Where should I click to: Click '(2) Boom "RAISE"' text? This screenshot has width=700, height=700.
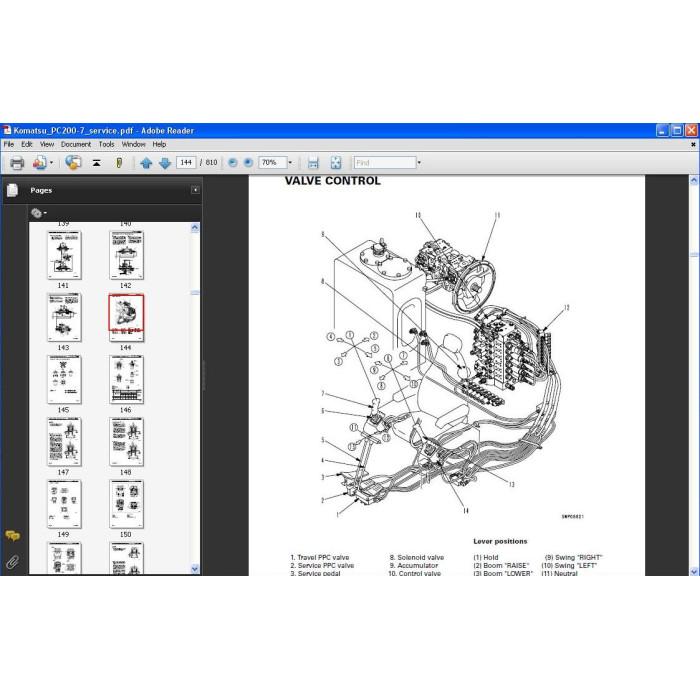[x=501, y=565]
